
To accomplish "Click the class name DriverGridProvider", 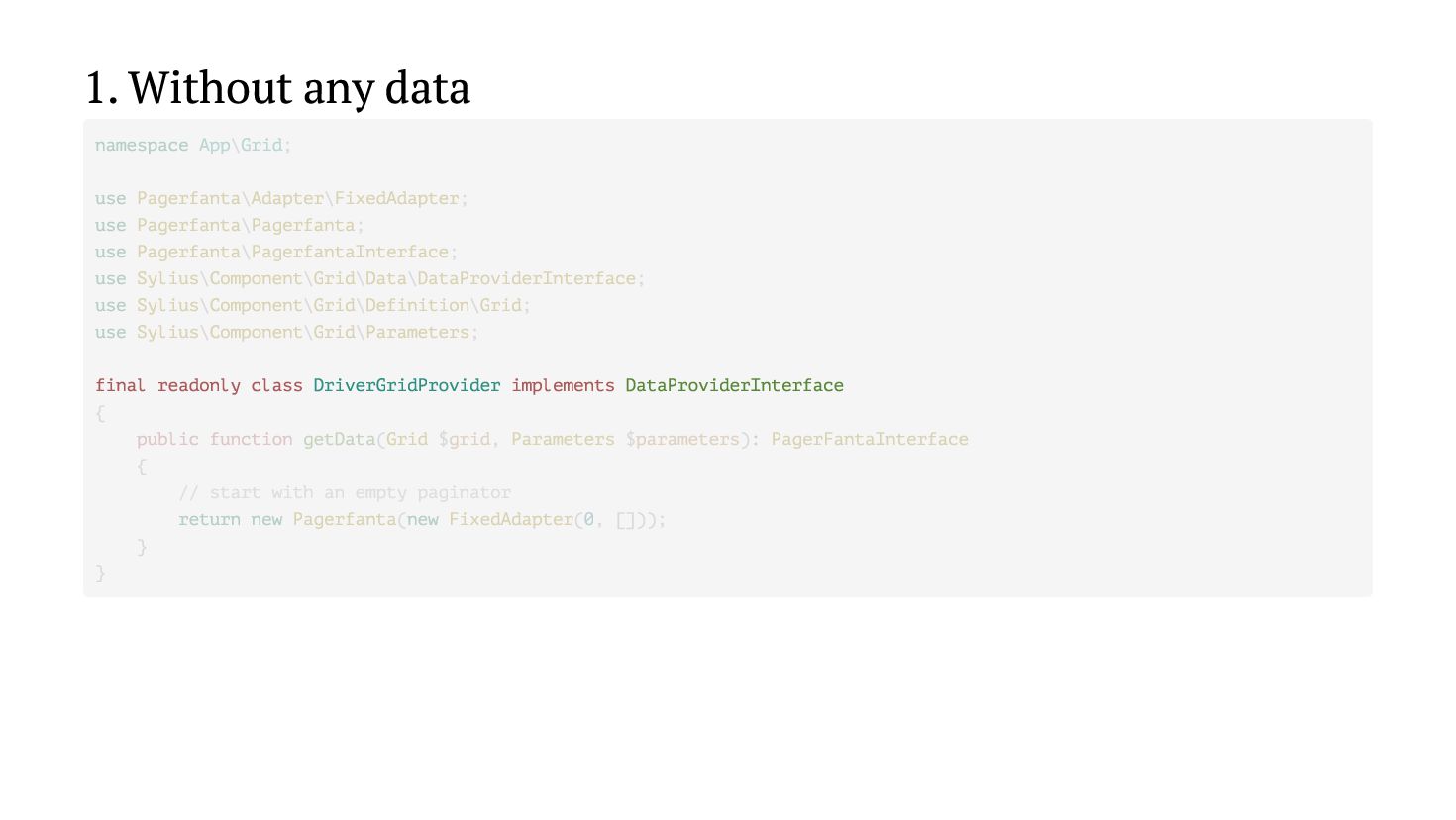I will tap(406, 385).
